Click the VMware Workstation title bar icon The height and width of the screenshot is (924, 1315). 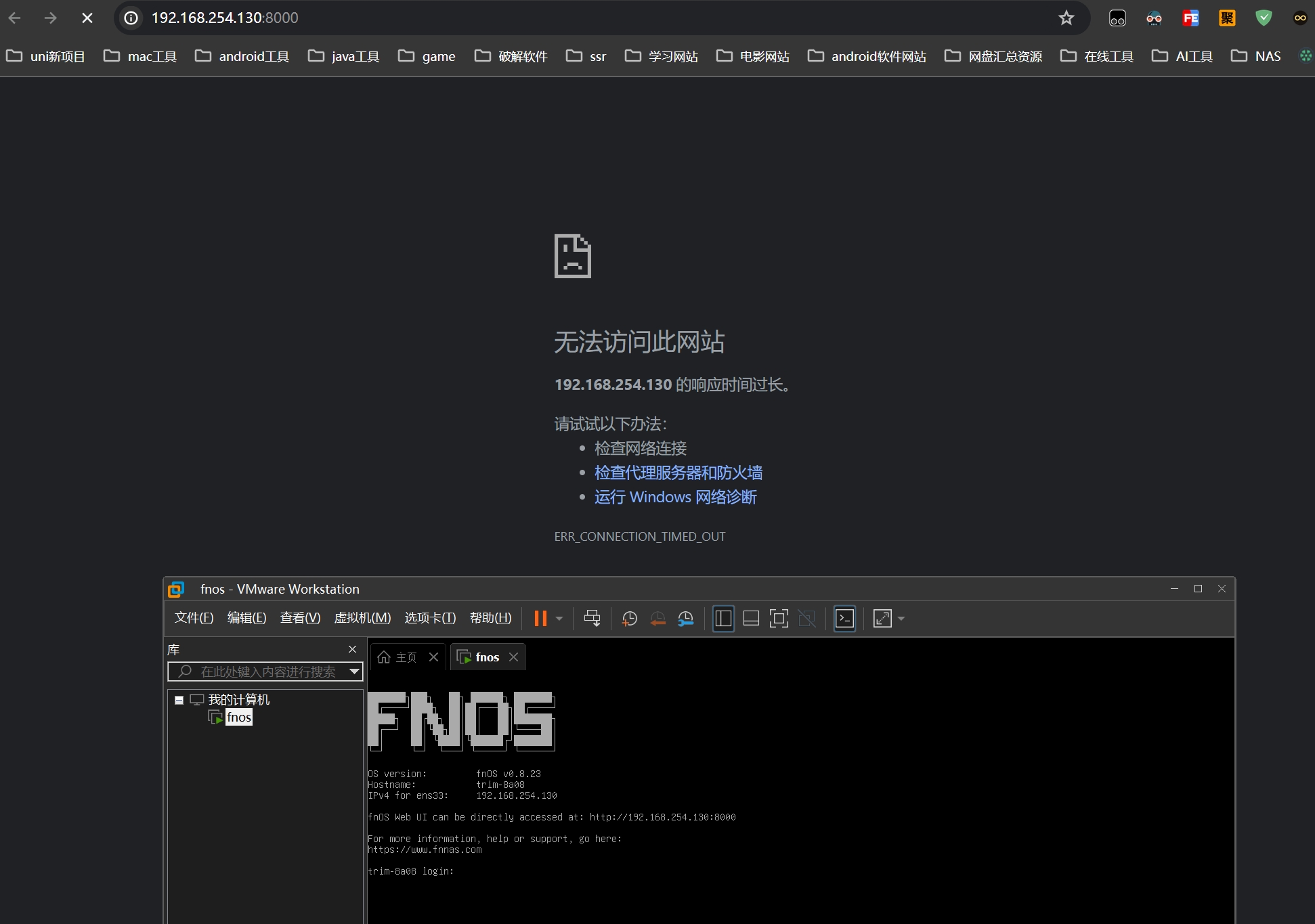176,590
